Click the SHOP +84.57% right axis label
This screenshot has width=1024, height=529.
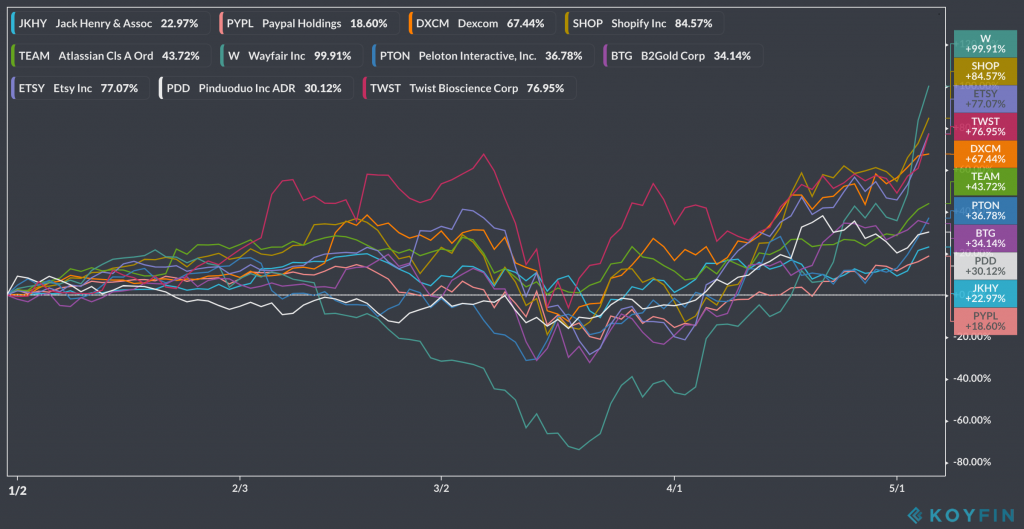coord(985,71)
